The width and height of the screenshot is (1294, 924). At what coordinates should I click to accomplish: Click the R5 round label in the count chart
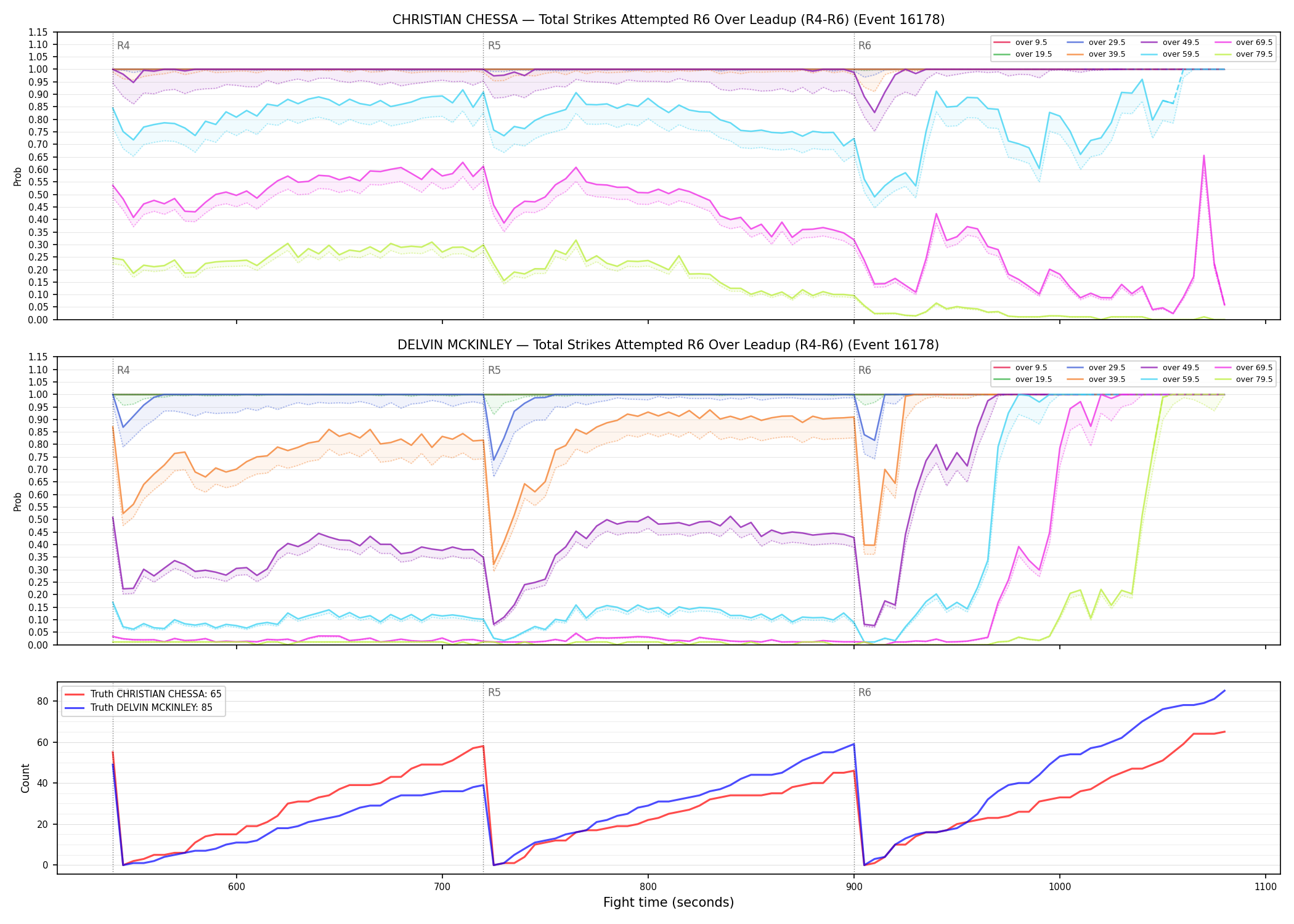(494, 693)
